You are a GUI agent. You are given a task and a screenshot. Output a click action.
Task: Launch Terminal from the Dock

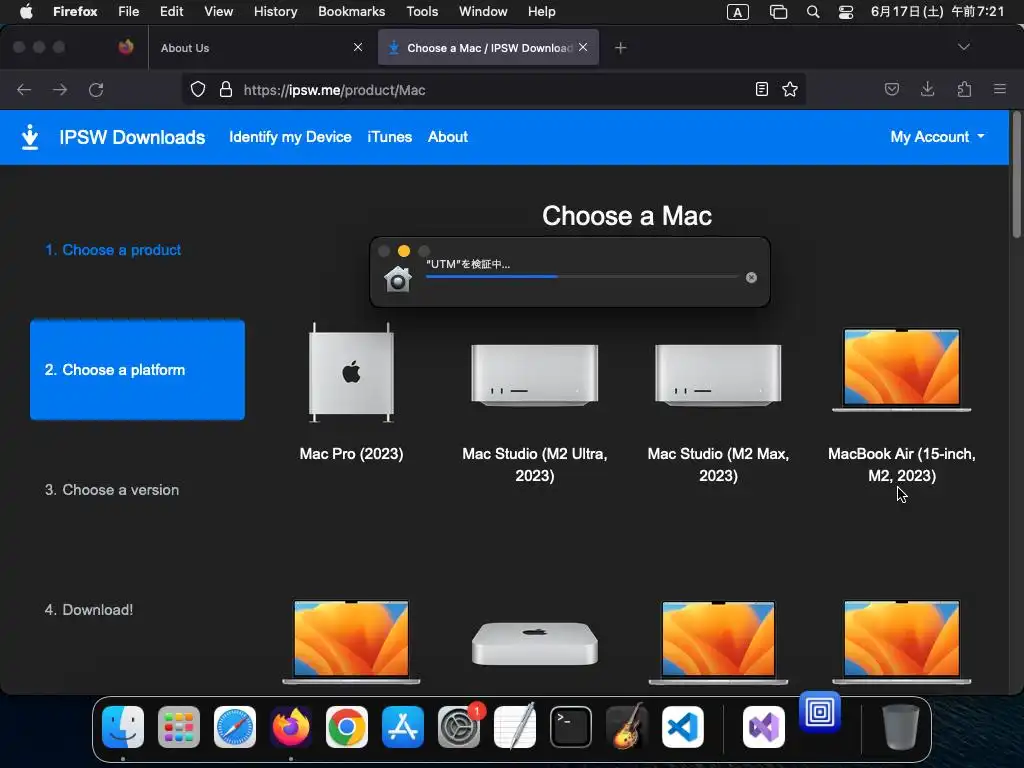(x=571, y=727)
